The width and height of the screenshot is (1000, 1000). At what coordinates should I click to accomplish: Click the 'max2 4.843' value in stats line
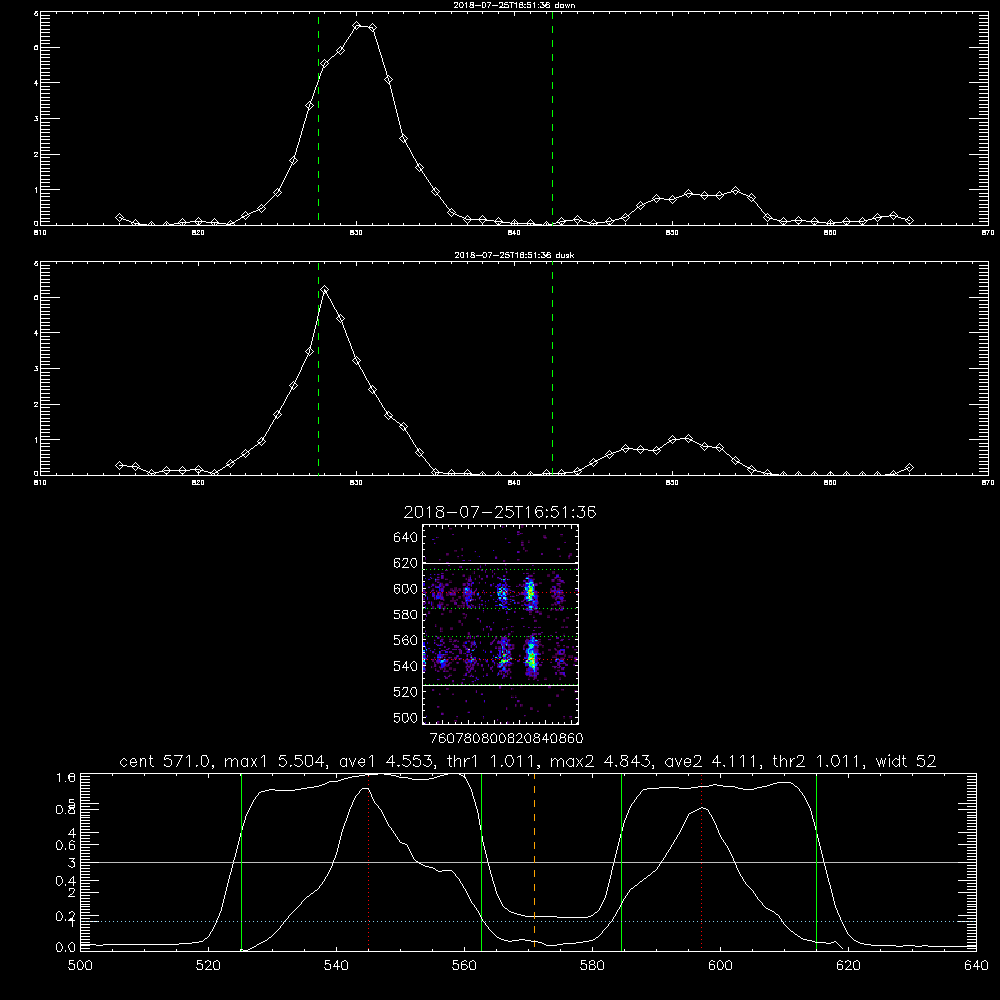pos(601,761)
